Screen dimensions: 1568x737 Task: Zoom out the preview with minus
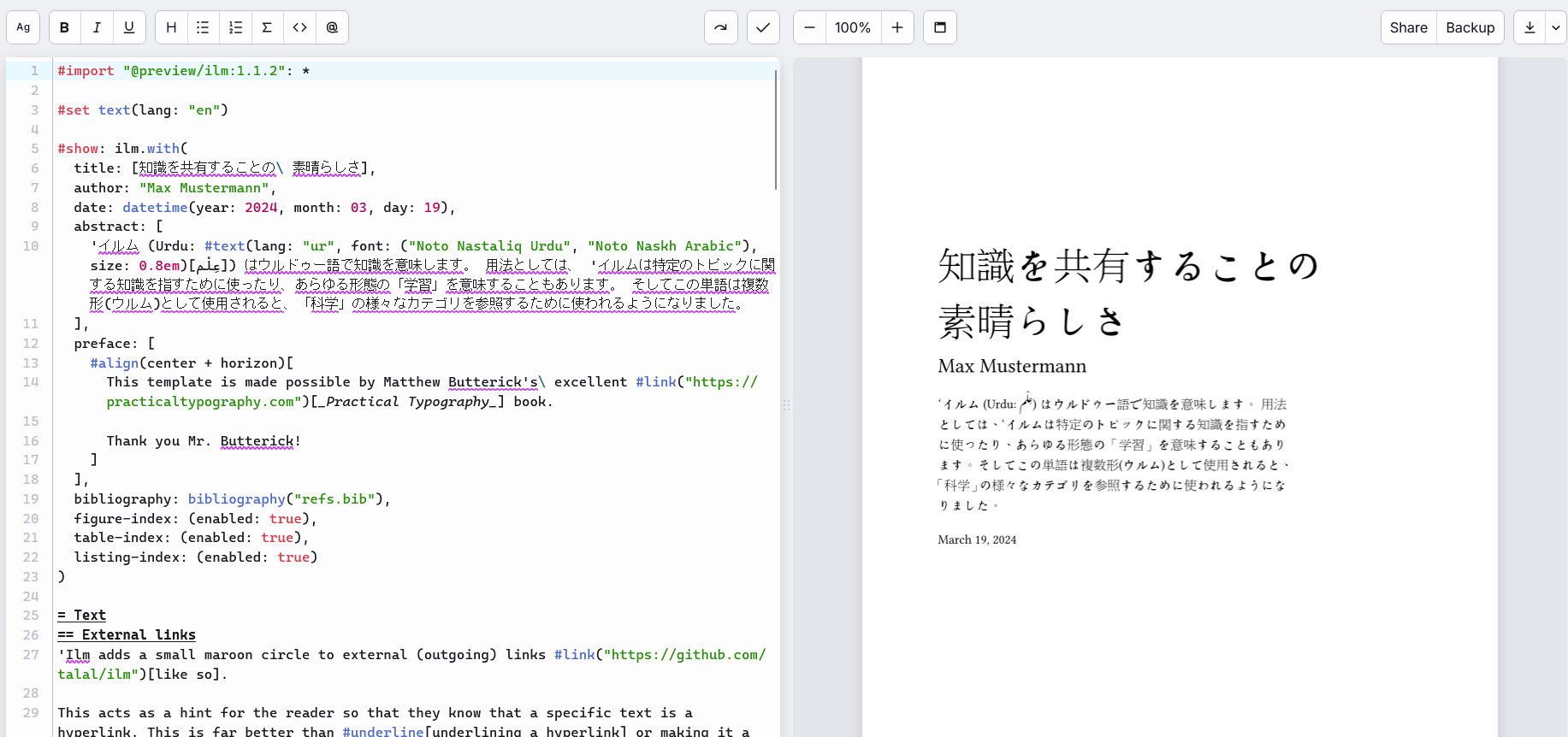(x=809, y=27)
